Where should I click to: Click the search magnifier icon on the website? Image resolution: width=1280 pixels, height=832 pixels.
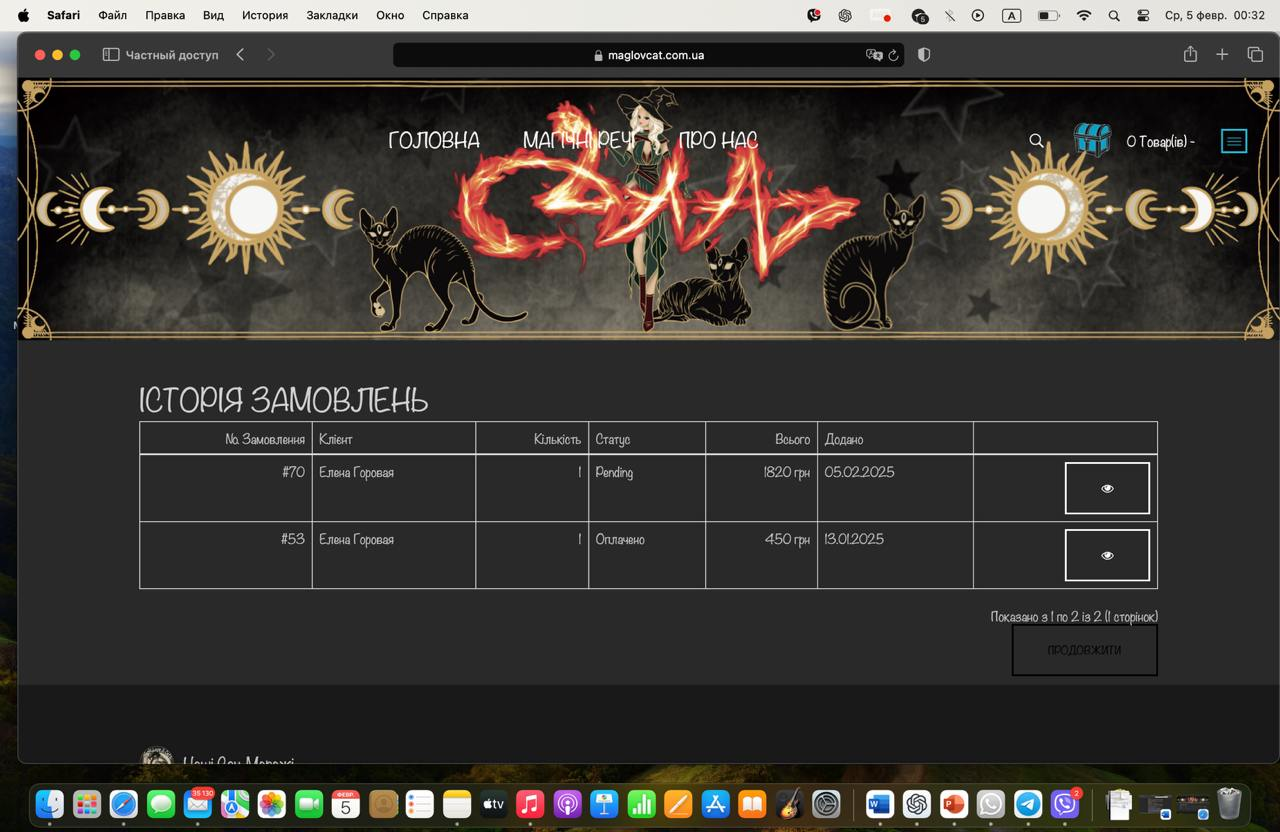coord(1036,141)
